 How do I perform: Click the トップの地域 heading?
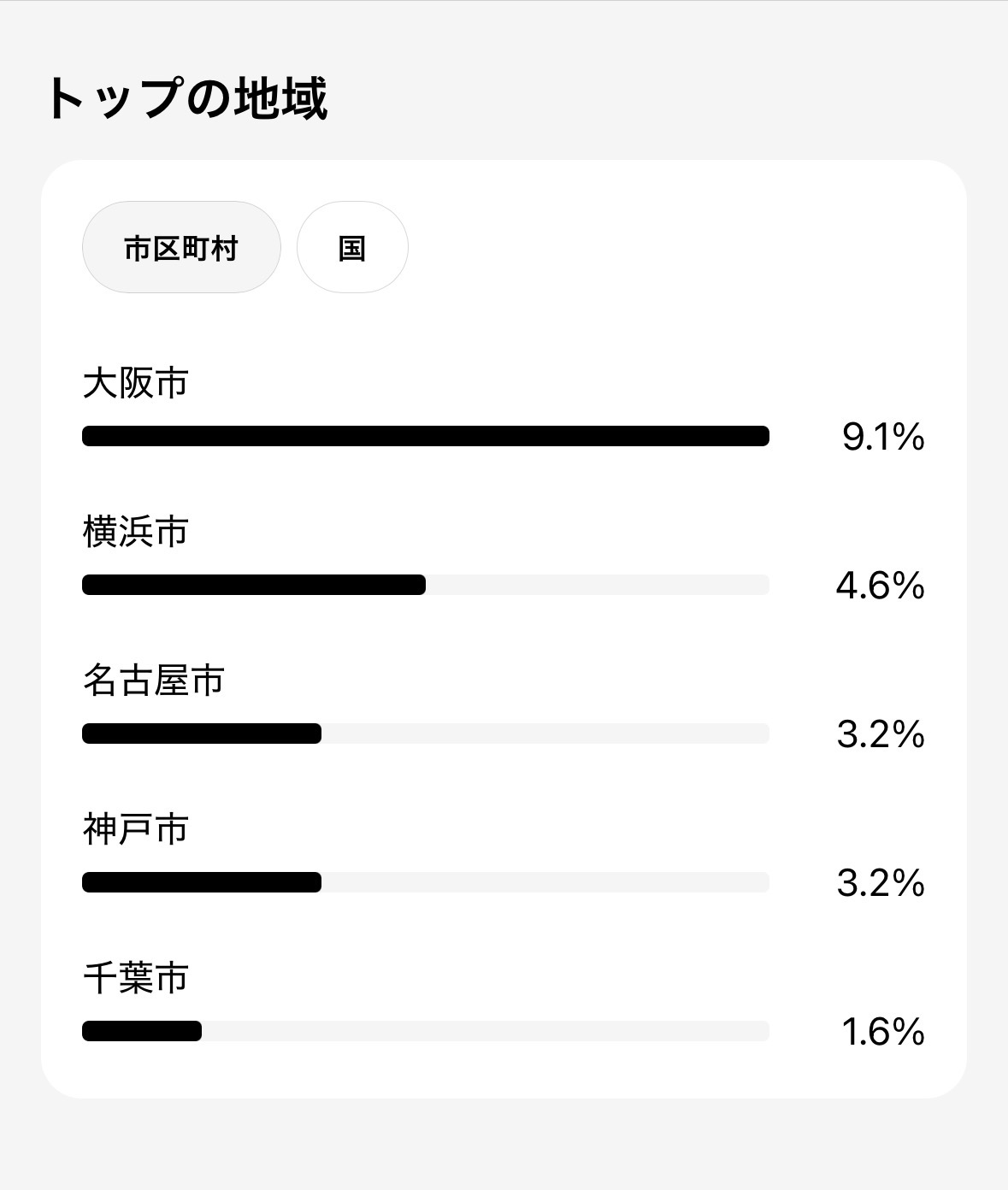186,98
